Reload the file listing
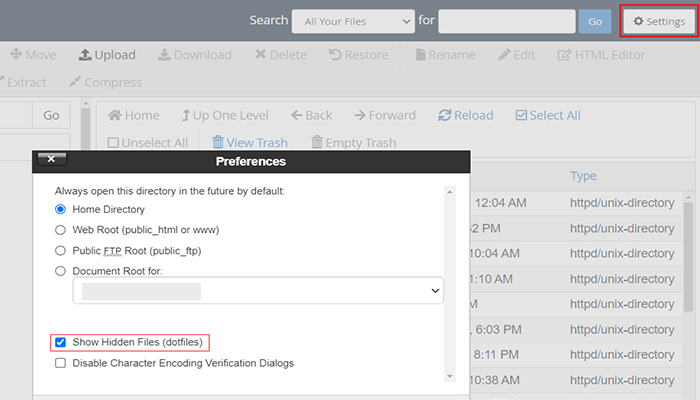 tap(466, 115)
